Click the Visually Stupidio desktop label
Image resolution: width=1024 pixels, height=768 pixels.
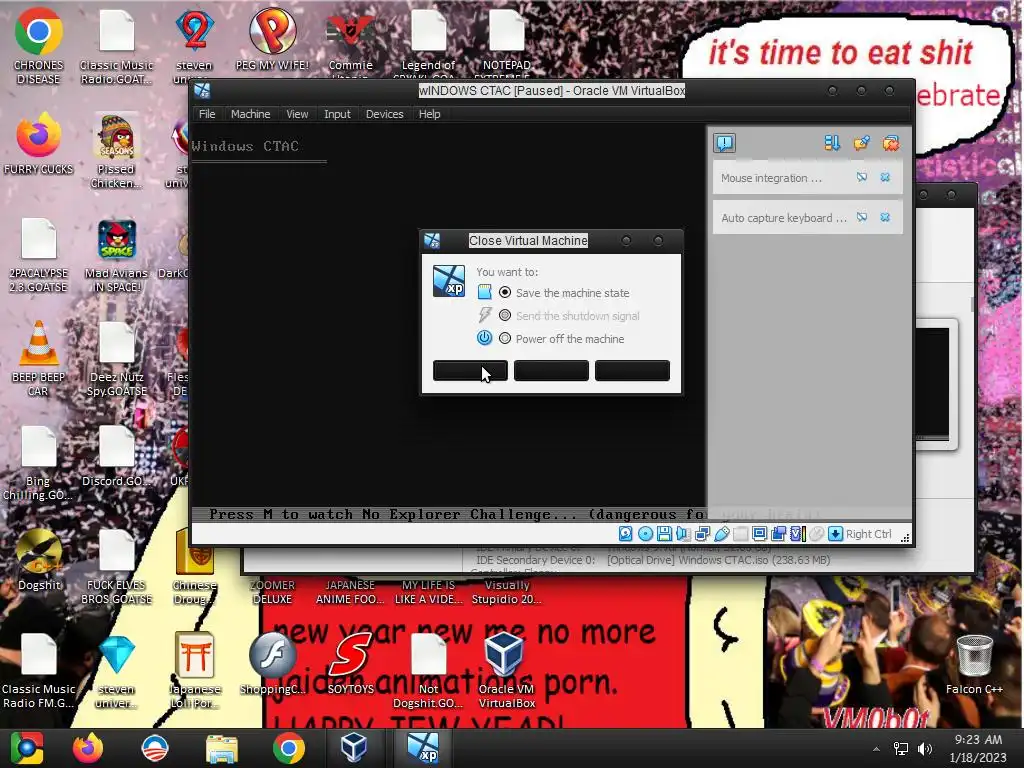click(x=506, y=592)
